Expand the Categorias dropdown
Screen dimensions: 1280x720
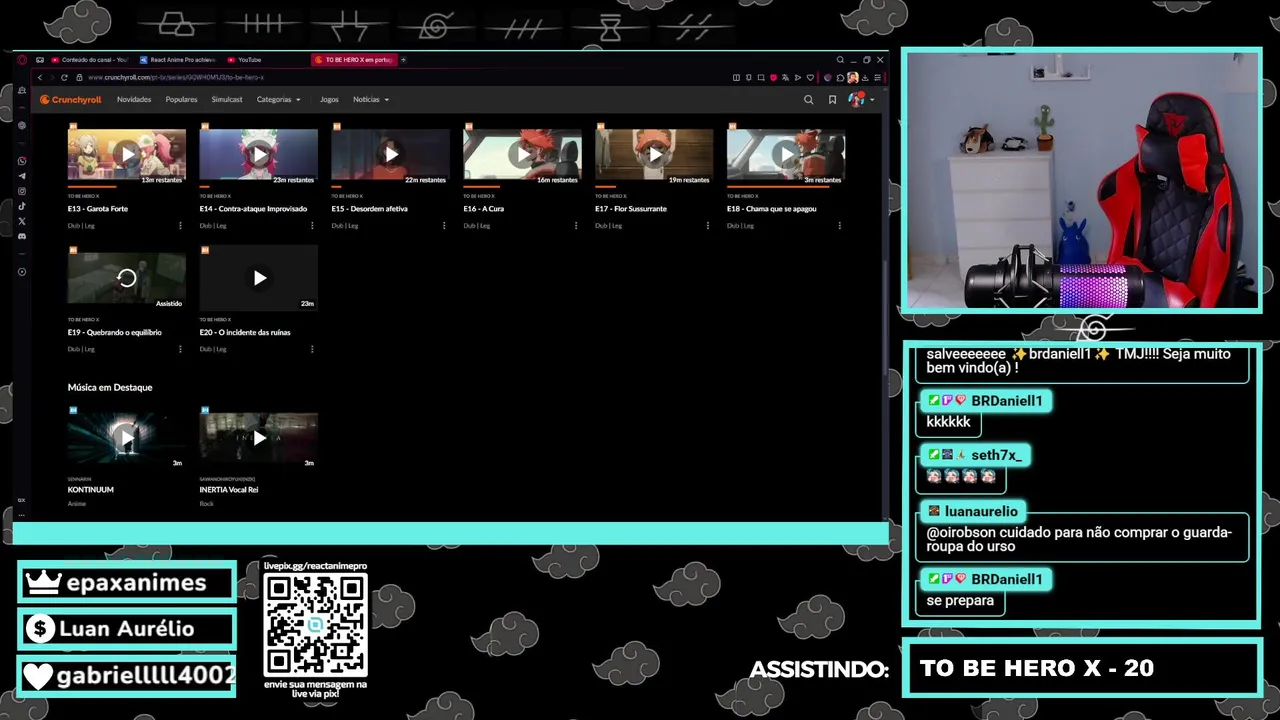coord(279,100)
